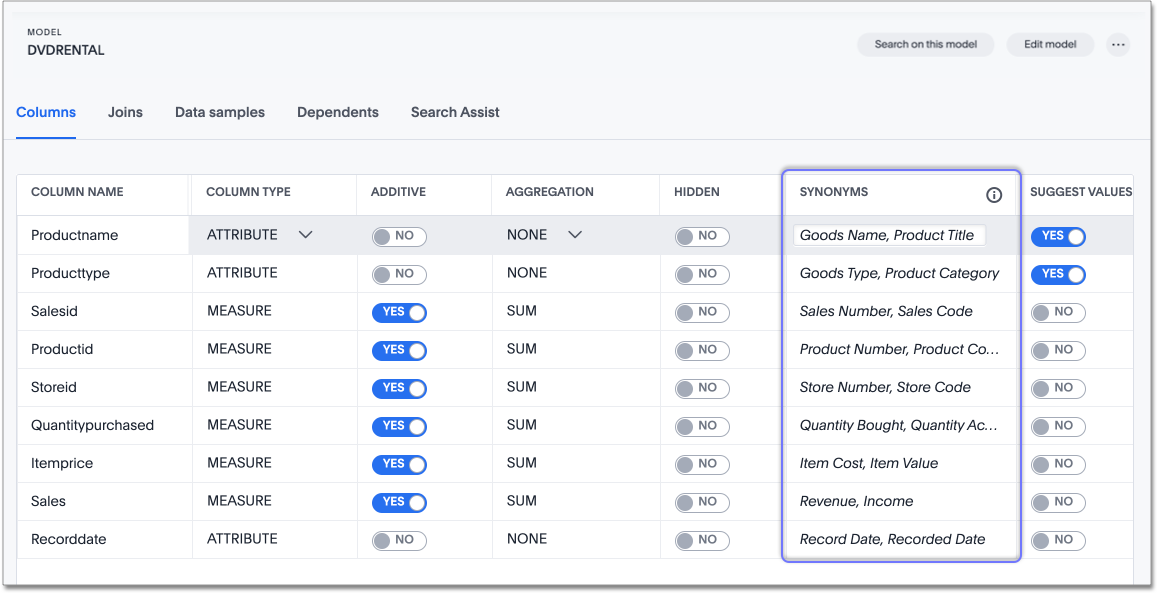The image size is (1158, 594).
Task: Select the Search Assist tab
Action: pyautogui.click(x=455, y=112)
